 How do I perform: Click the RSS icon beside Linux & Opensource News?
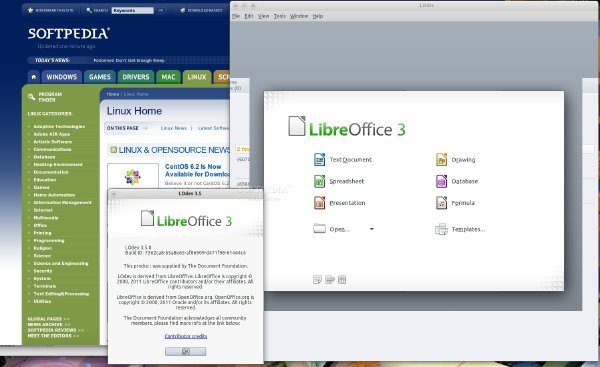tap(113, 150)
